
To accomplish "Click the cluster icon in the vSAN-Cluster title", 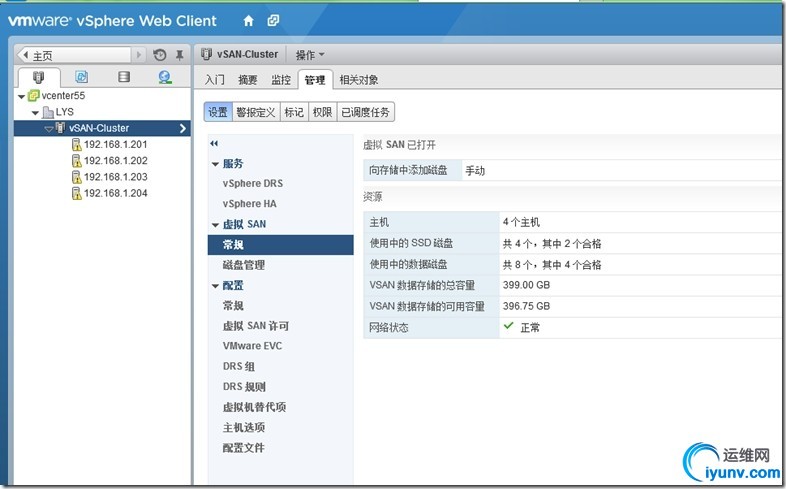I will click(x=207, y=54).
